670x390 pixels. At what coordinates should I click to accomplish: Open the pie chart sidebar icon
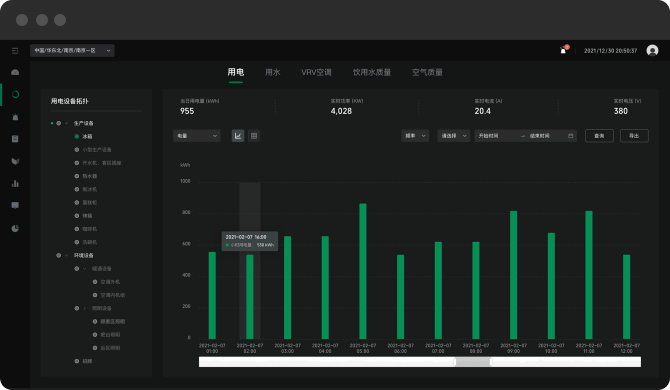(15, 228)
